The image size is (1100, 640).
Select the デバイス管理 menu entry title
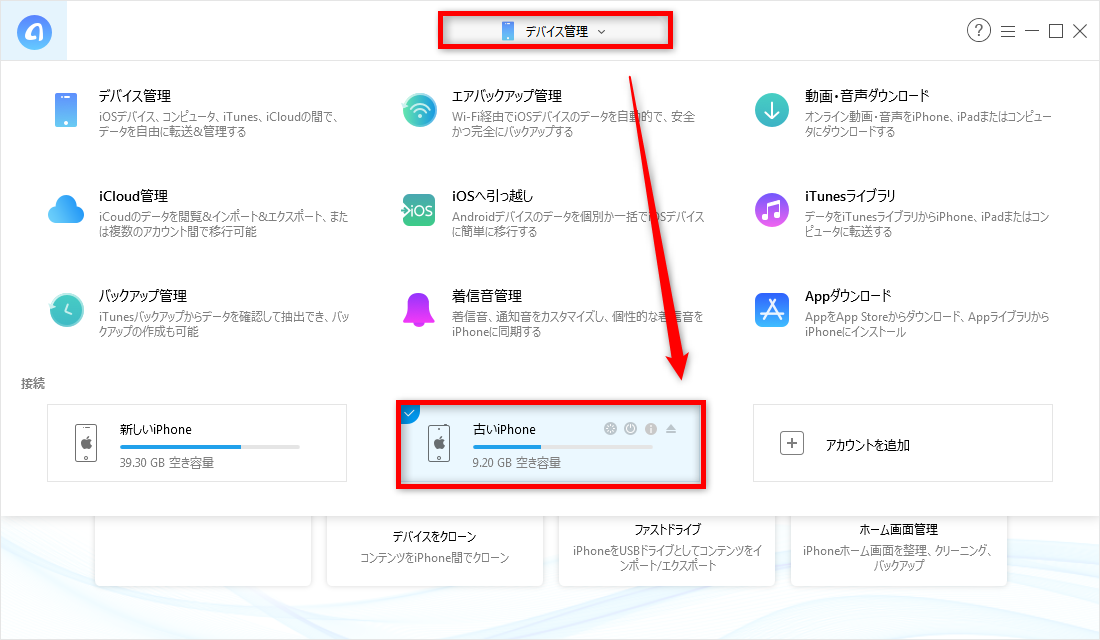[x=135, y=96]
